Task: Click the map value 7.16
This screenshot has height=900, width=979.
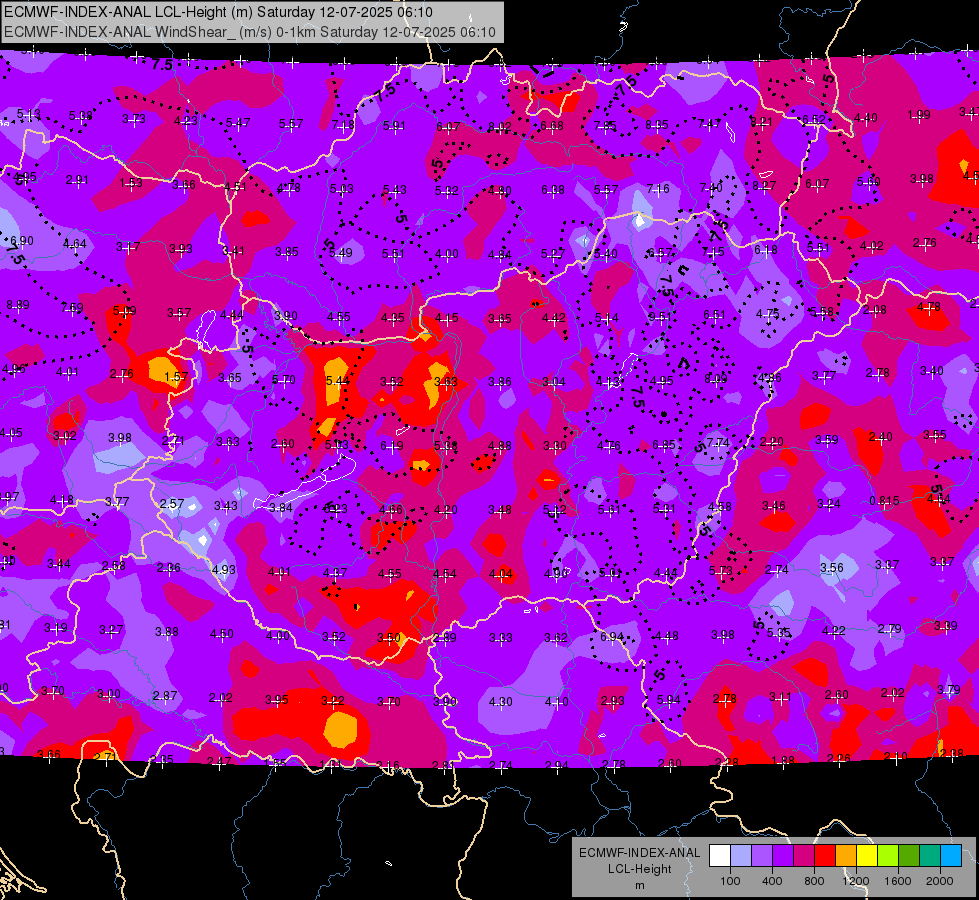Action: (658, 188)
